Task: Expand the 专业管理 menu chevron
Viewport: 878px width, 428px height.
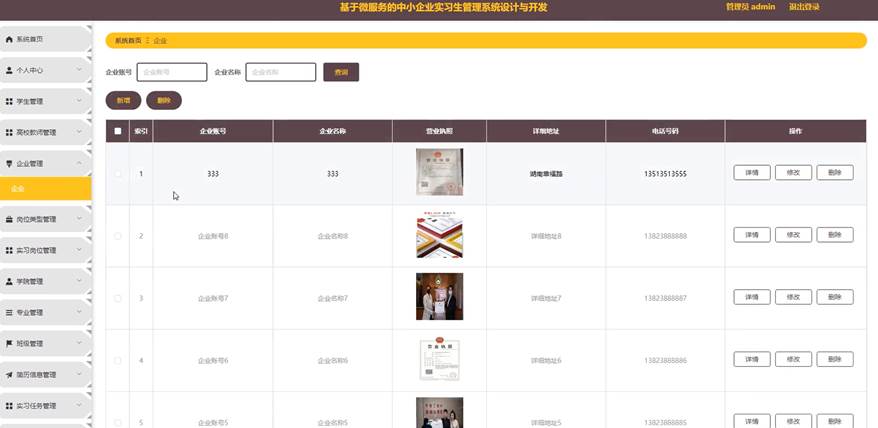Action: click(79, 313)
